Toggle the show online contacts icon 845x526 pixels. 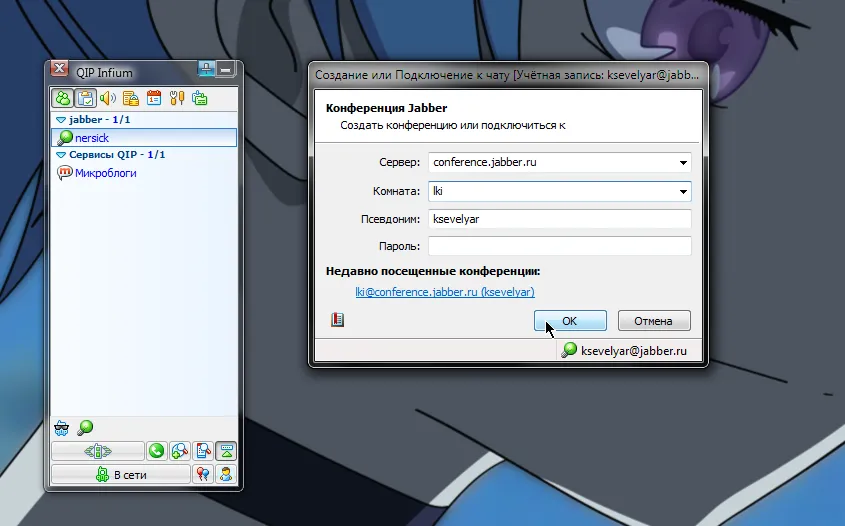point(63,98)
